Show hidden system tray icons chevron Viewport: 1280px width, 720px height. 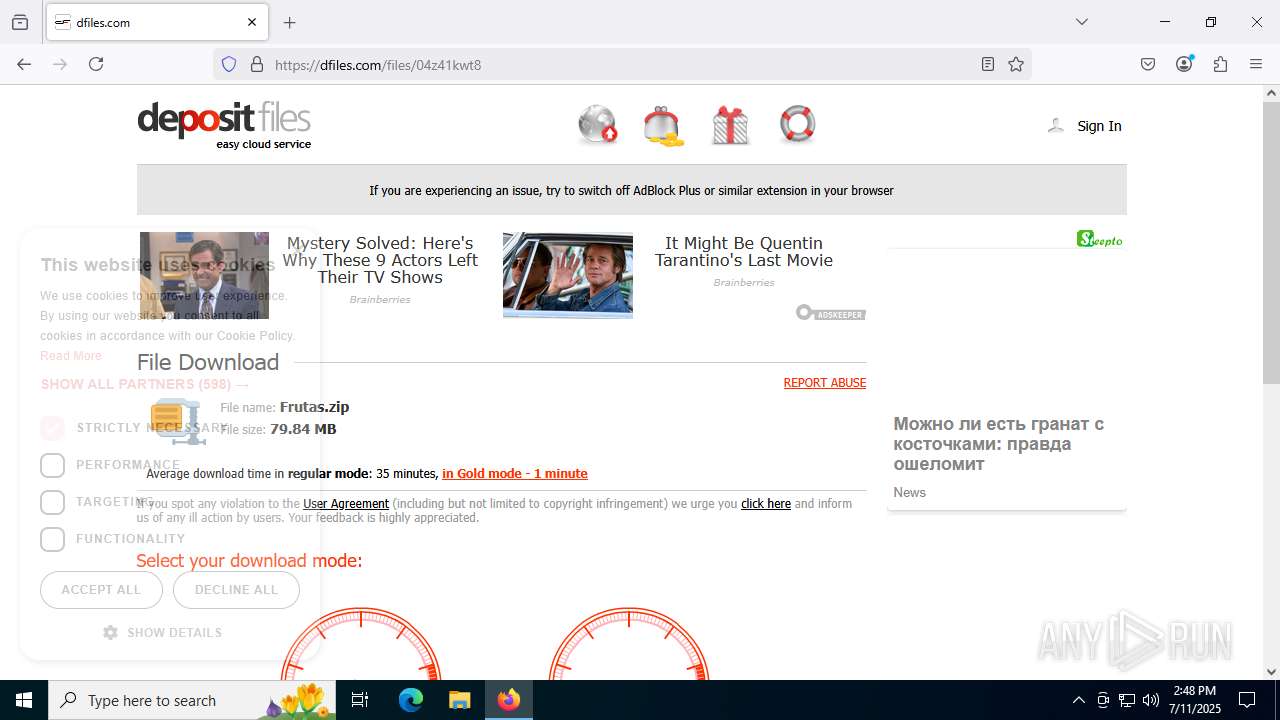point(1078,700)
